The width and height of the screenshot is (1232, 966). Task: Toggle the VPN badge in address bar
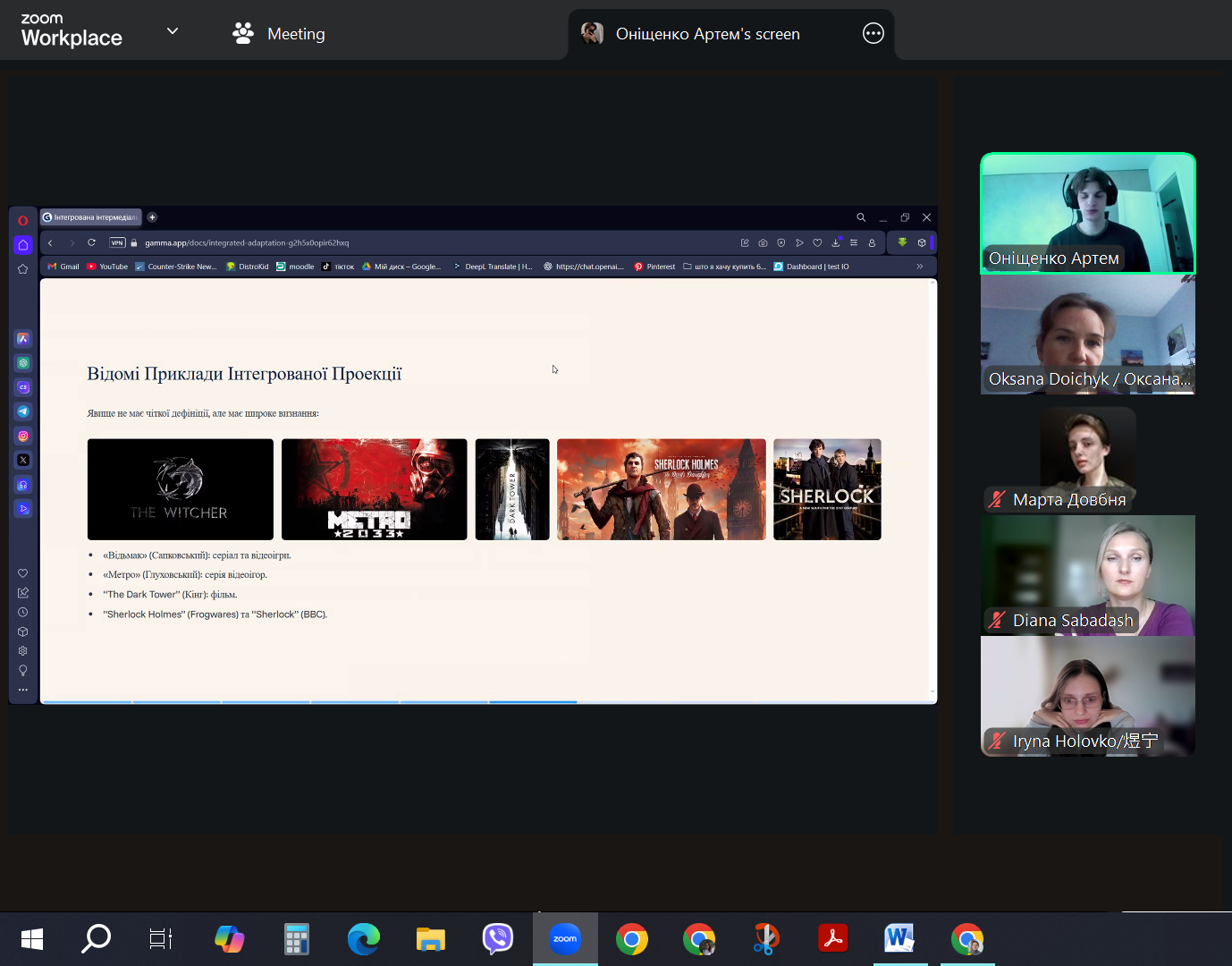tap(117, 242)
